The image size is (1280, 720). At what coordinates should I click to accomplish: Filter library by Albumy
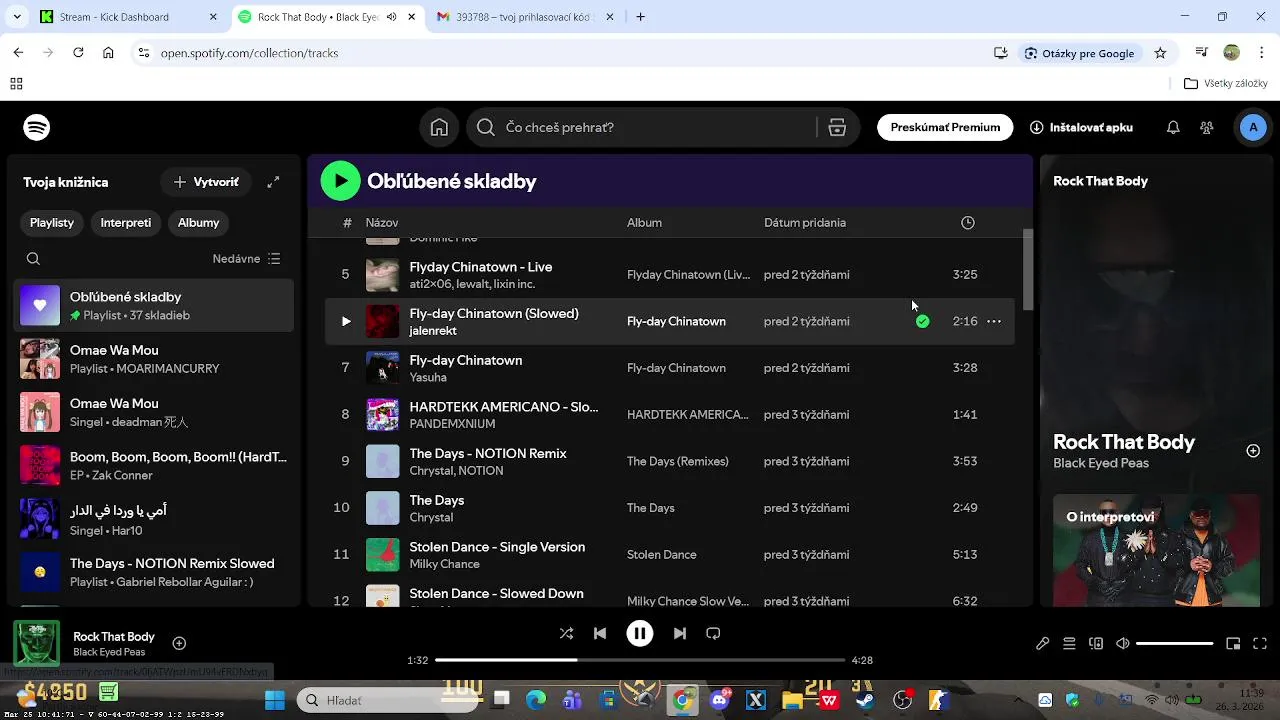click(x=198, y=222)
